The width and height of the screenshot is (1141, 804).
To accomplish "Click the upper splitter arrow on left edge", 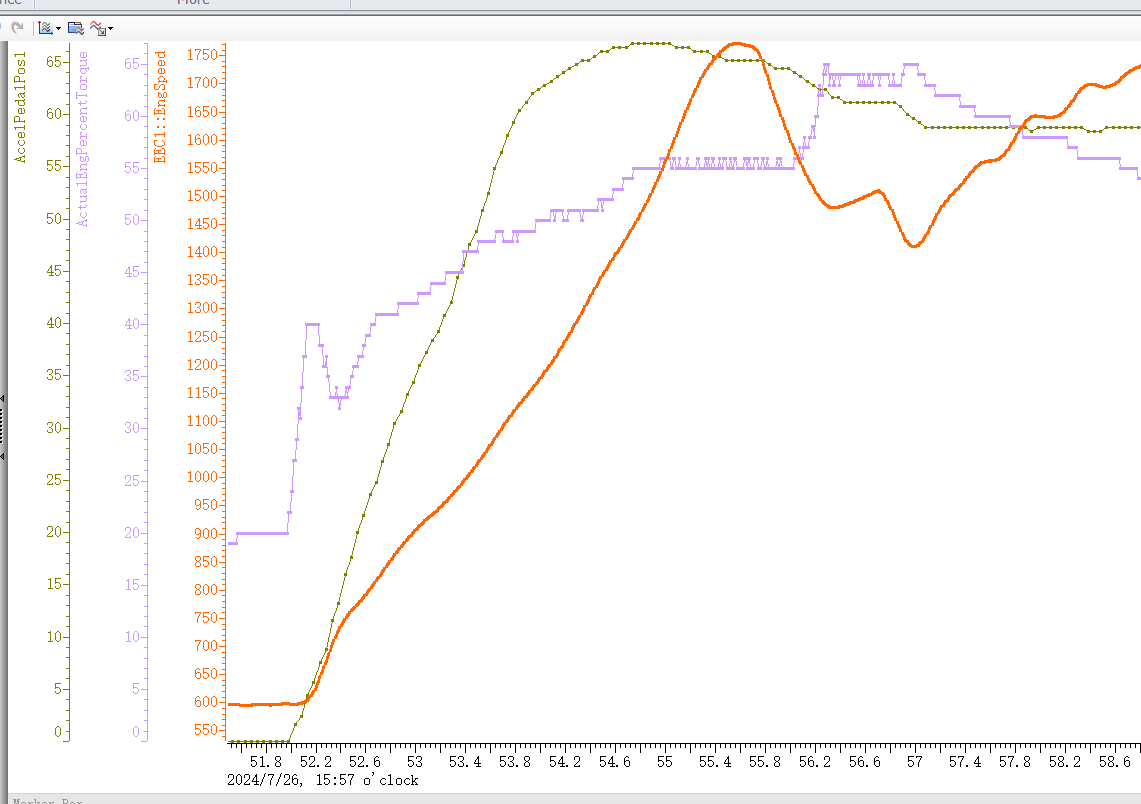I will pyautogui.click(x=2, y=399).
